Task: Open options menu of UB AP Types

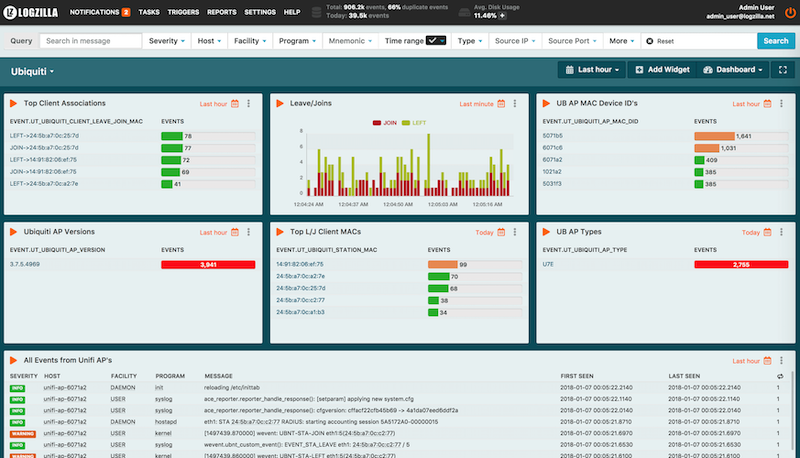Action: click(x=781, y=232)
